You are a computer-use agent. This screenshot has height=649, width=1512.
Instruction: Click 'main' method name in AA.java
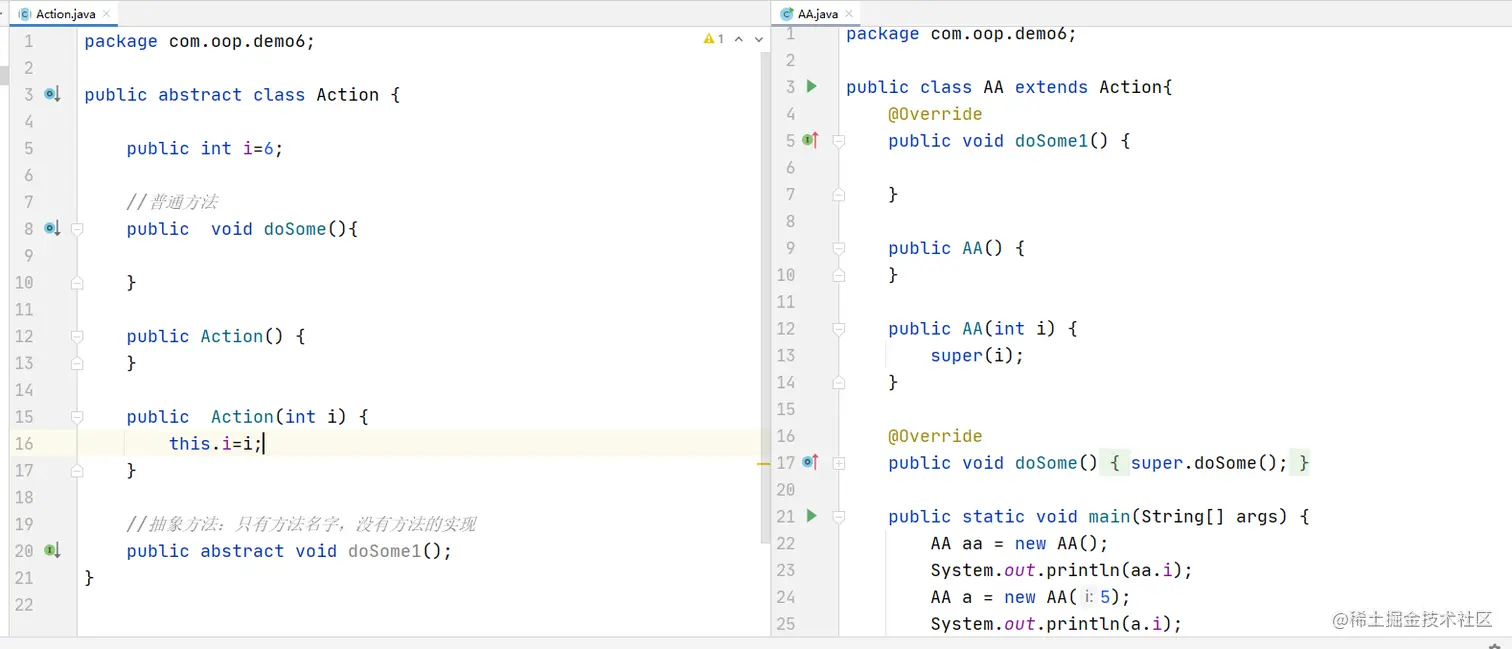point(1109,517)
